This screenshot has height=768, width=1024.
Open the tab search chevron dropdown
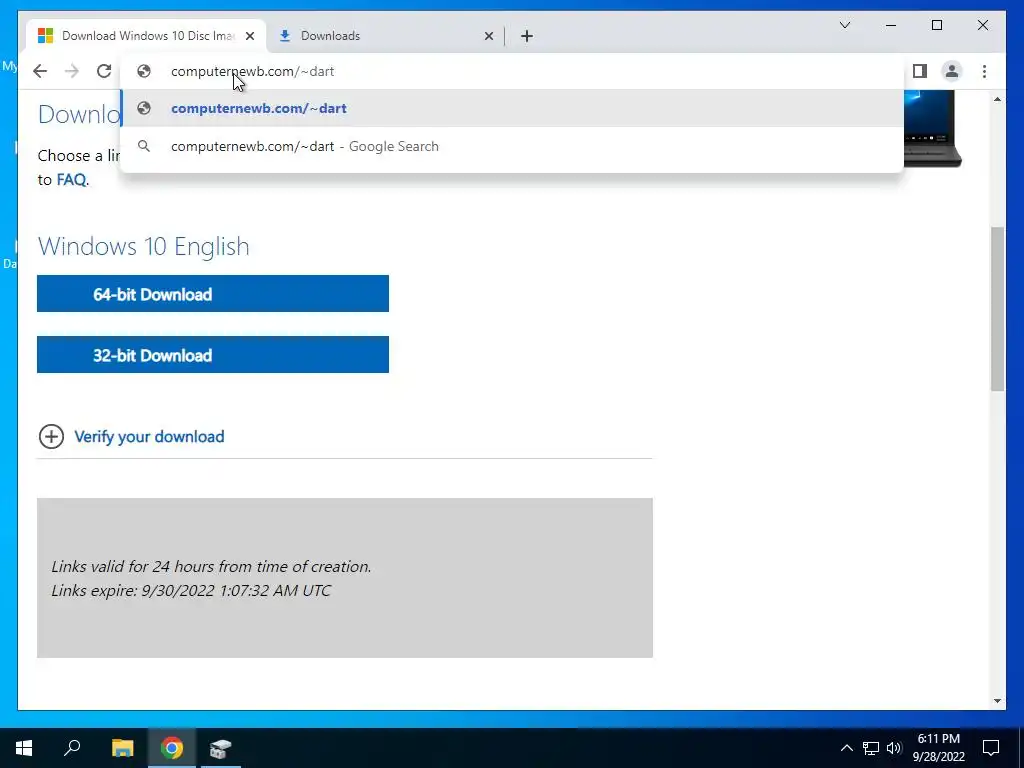pos(844,25)
